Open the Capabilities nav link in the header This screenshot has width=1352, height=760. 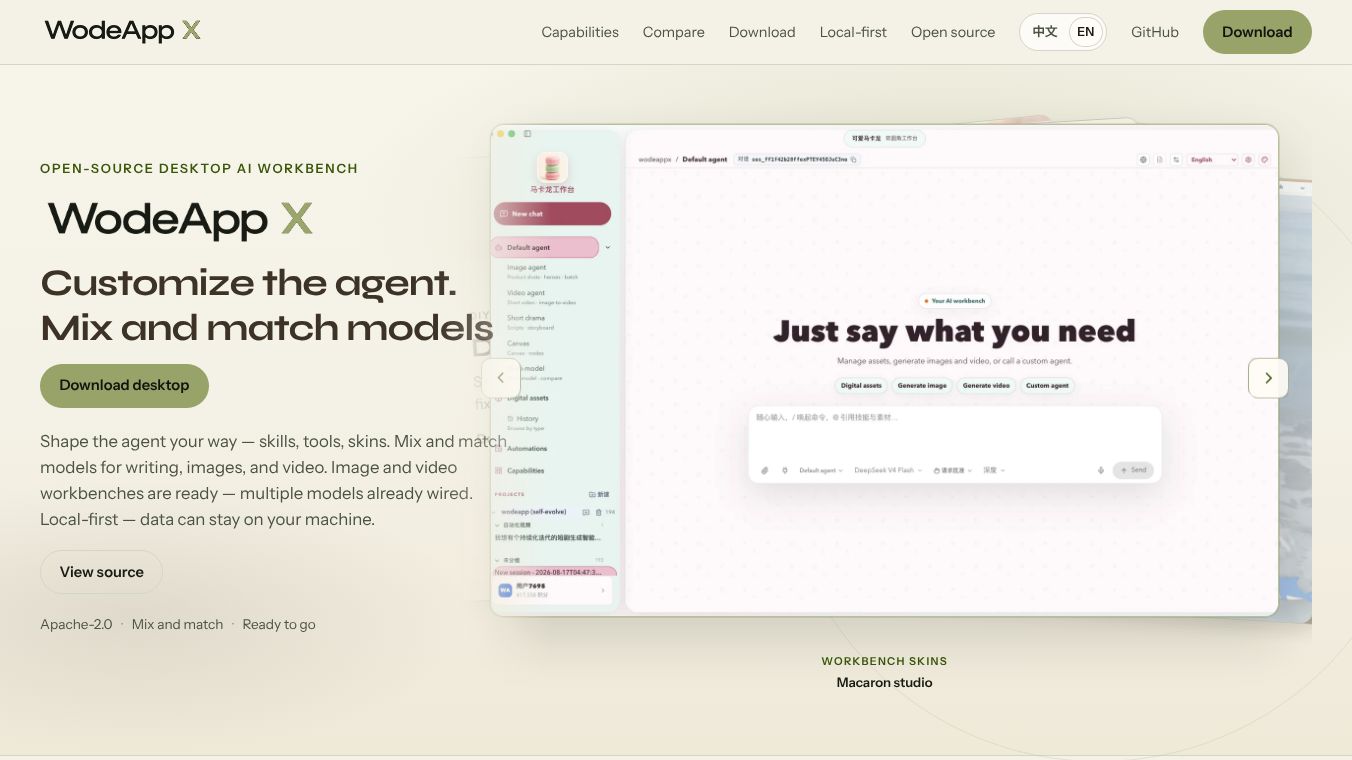580,32
